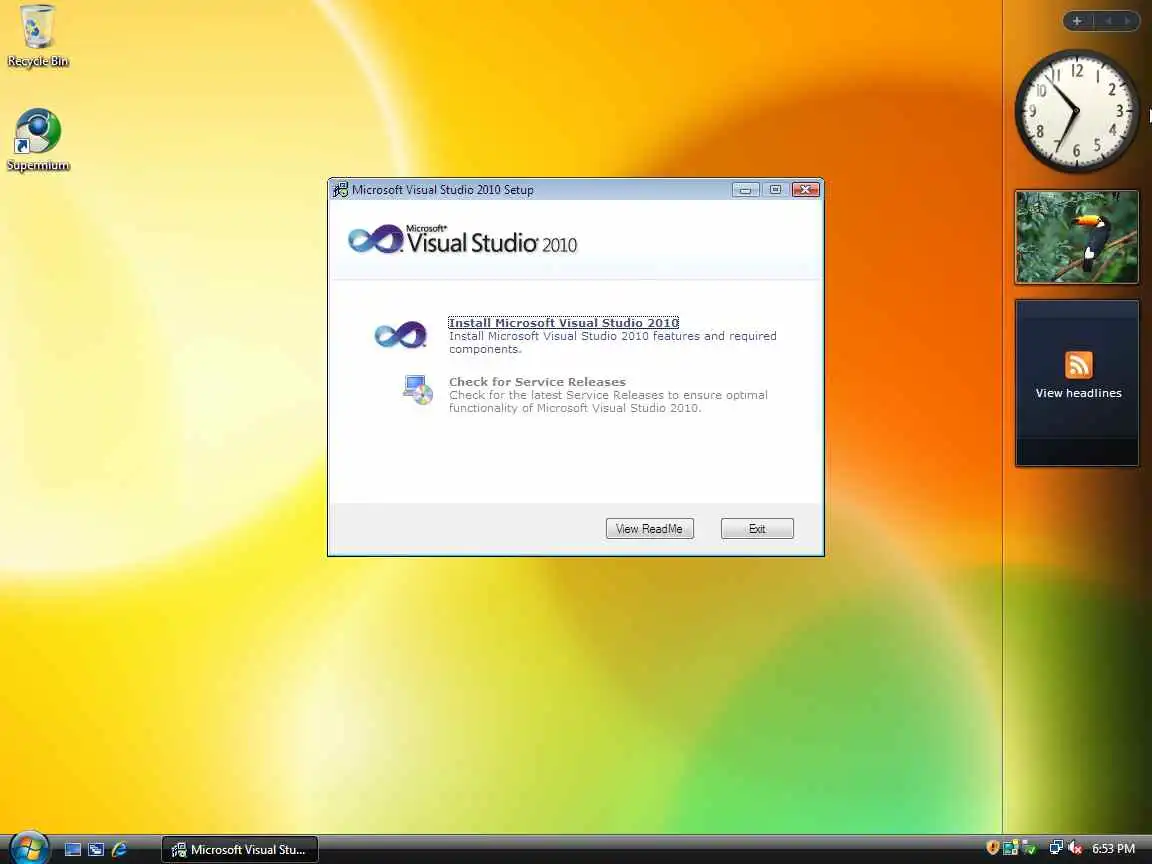Click Switch between windows Quick Launch icon
The image size is (1152, 864).
point(96,849)
